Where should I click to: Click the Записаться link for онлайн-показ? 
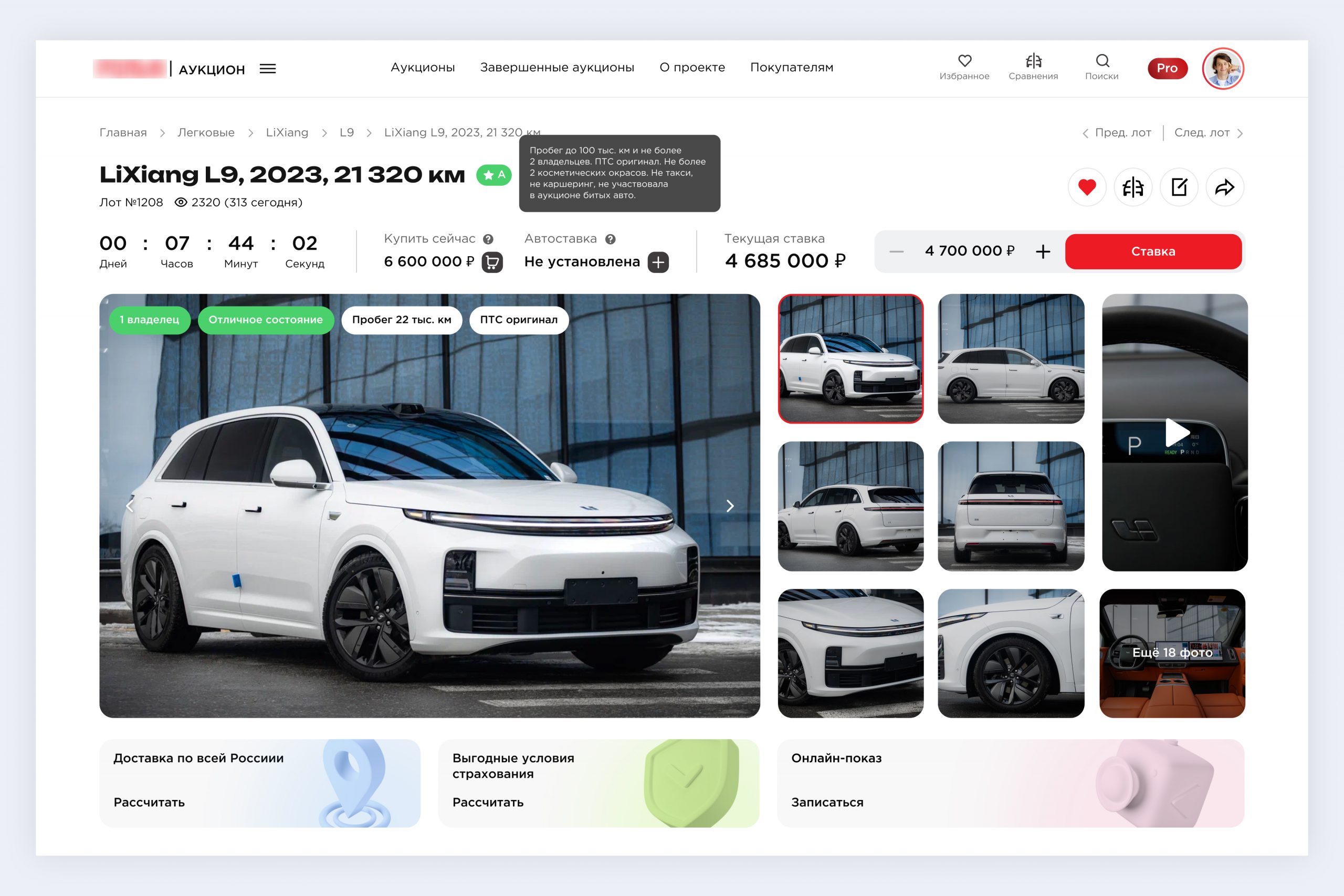click(x=825, y=800)
